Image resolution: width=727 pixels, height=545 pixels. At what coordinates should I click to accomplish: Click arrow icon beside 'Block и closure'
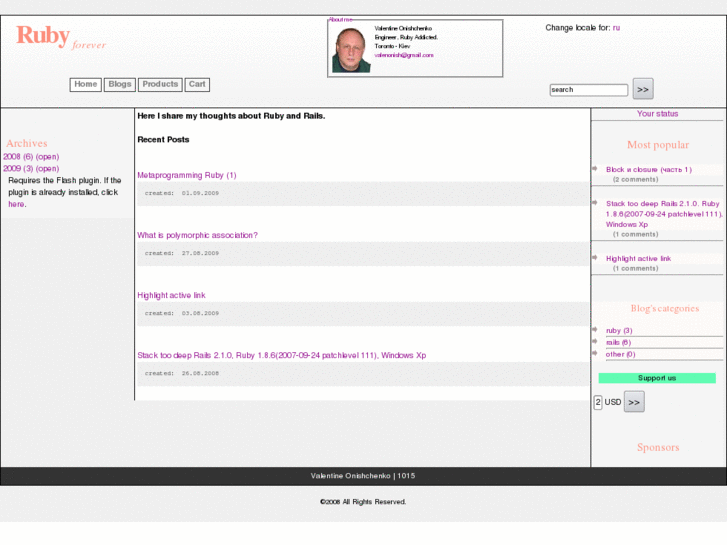click(x=595, y=168)
